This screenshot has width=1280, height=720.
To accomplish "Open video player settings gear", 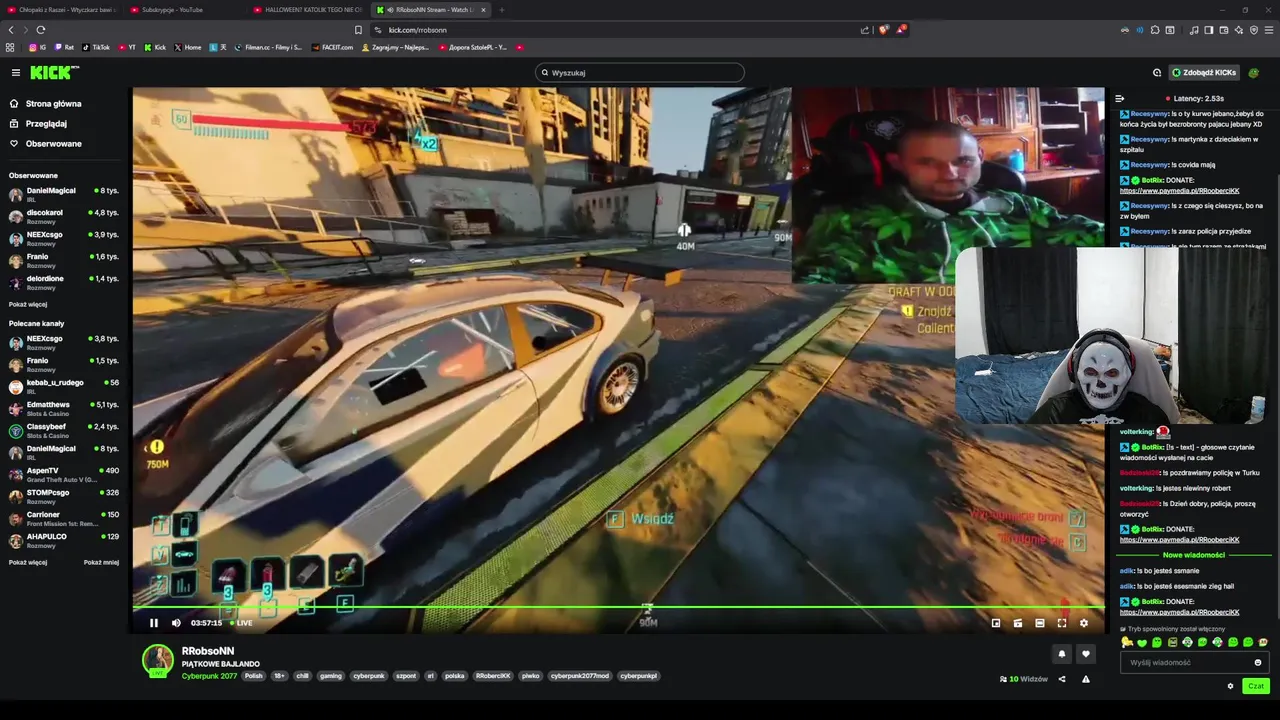I will click(x=1084, y=623).
